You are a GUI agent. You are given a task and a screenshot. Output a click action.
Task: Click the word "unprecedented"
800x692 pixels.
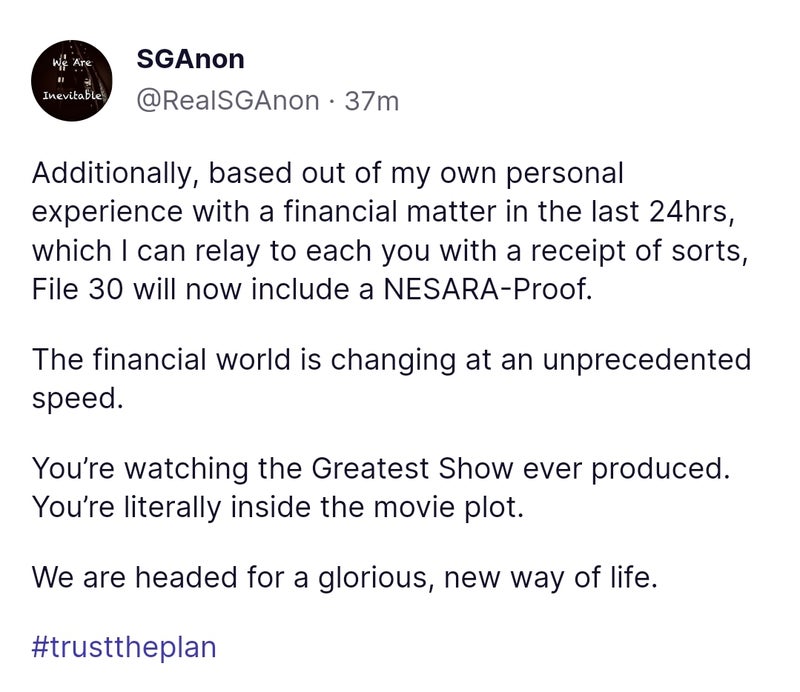point(645,359)
